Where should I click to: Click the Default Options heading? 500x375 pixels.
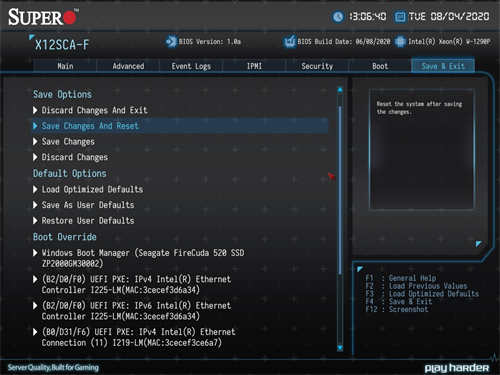click(x=70, y=173)
